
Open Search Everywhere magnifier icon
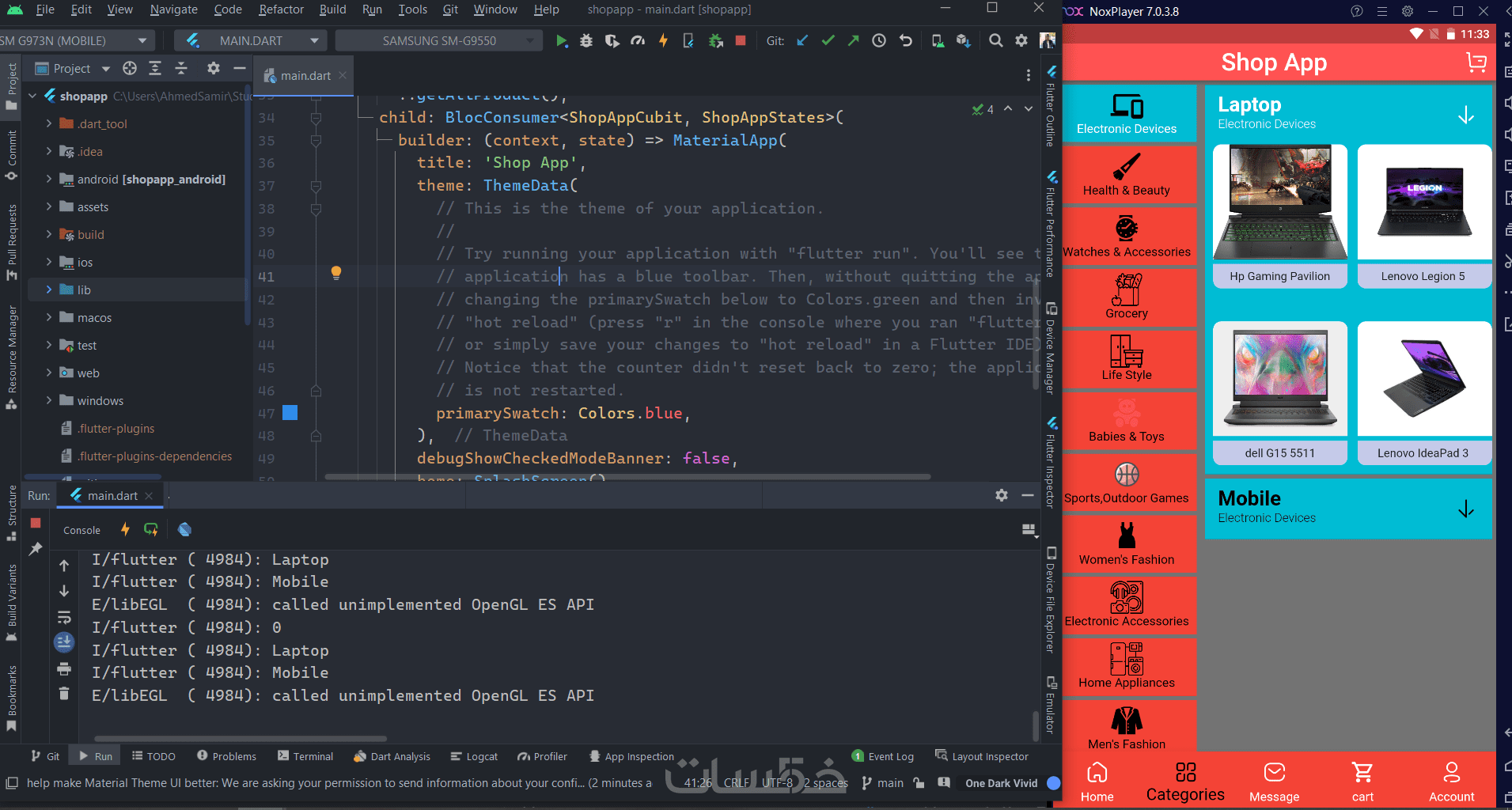coord(996,40)
